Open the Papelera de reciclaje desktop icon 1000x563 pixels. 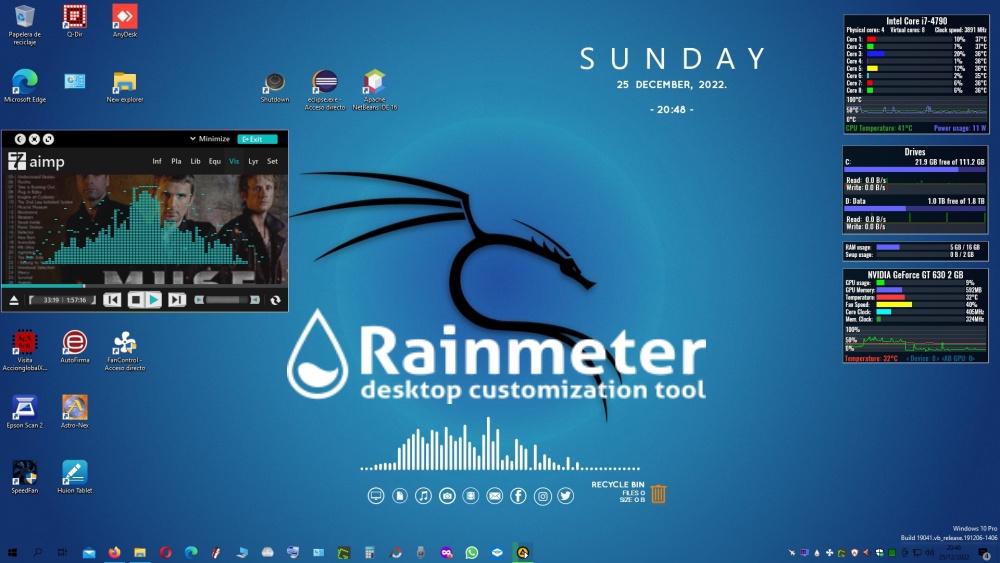(x=24, y=24)
